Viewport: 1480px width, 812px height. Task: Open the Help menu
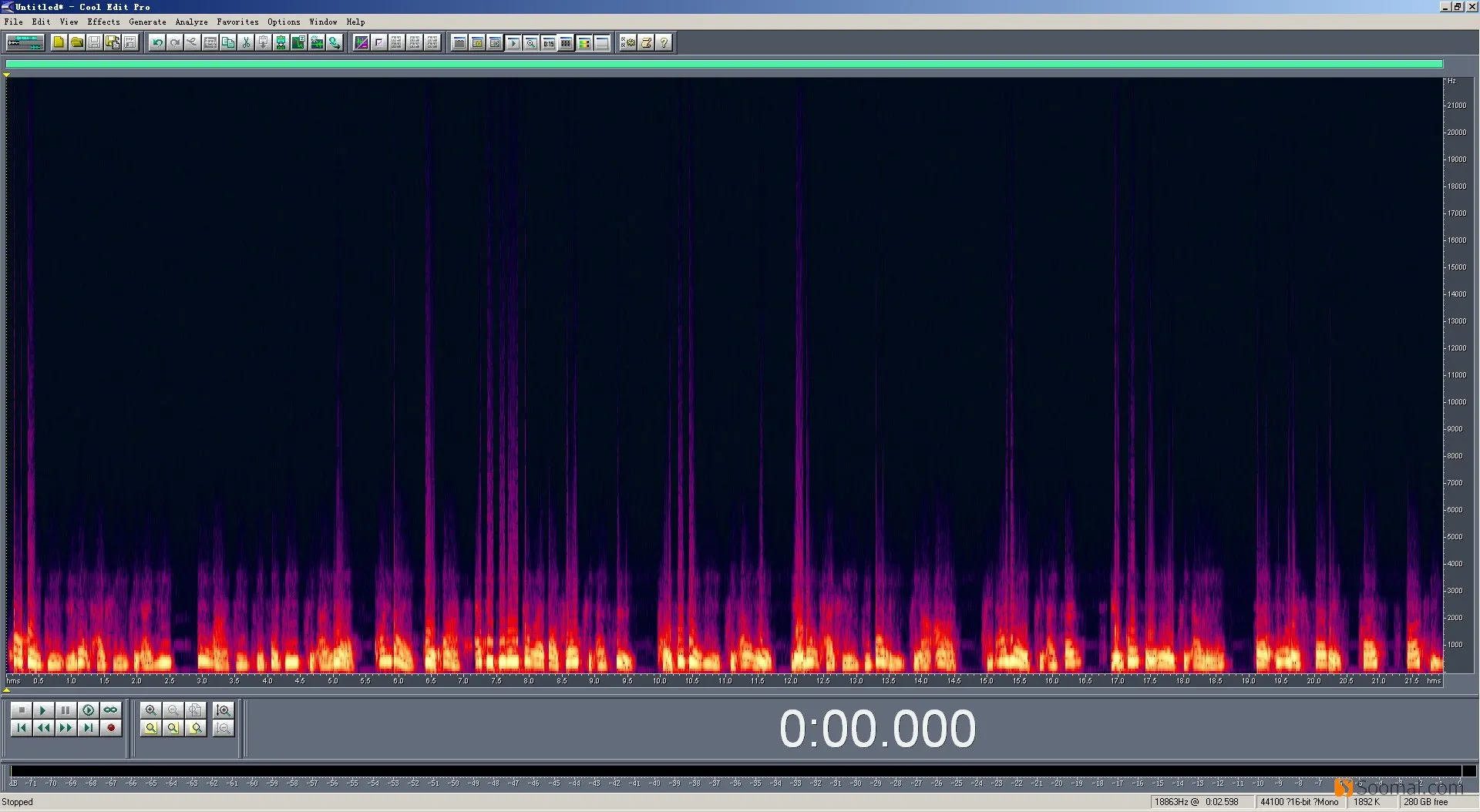[355, 22]
